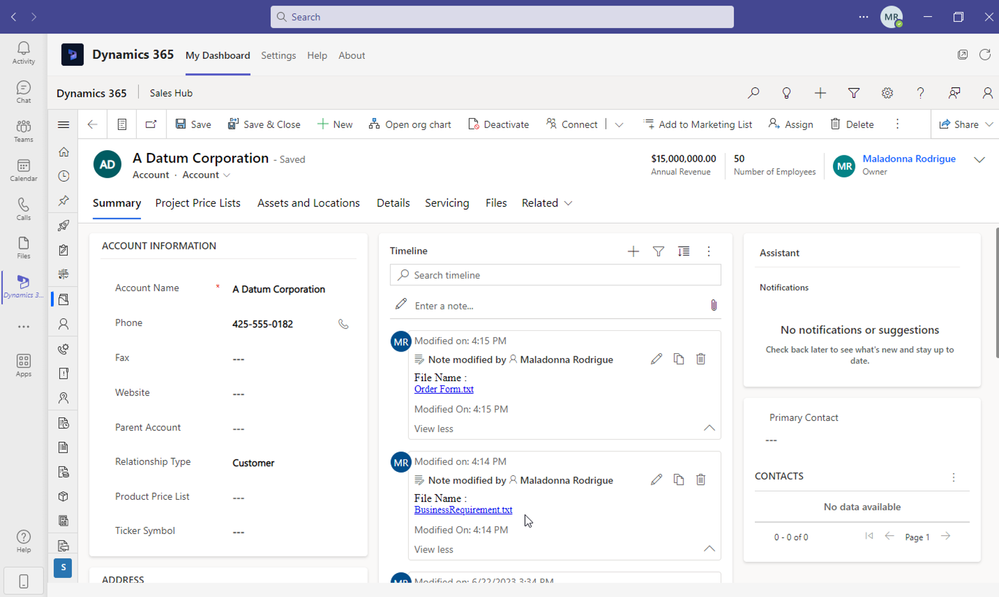Click the Account Name field value
Screen dimensions: 999x597
tap(278, 289)
